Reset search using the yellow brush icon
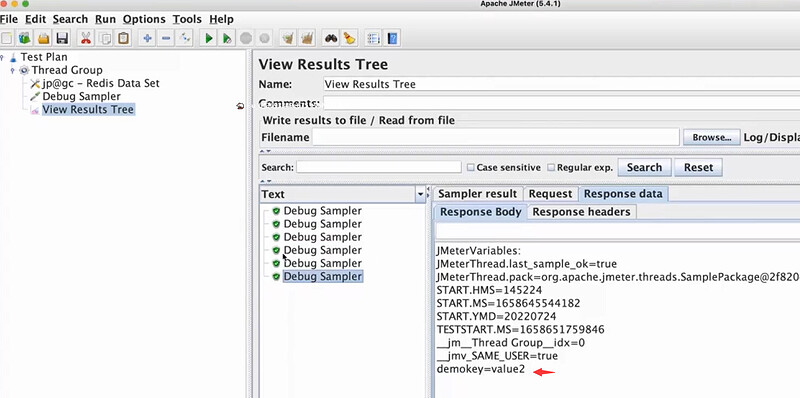 click(x=349, y=38)
